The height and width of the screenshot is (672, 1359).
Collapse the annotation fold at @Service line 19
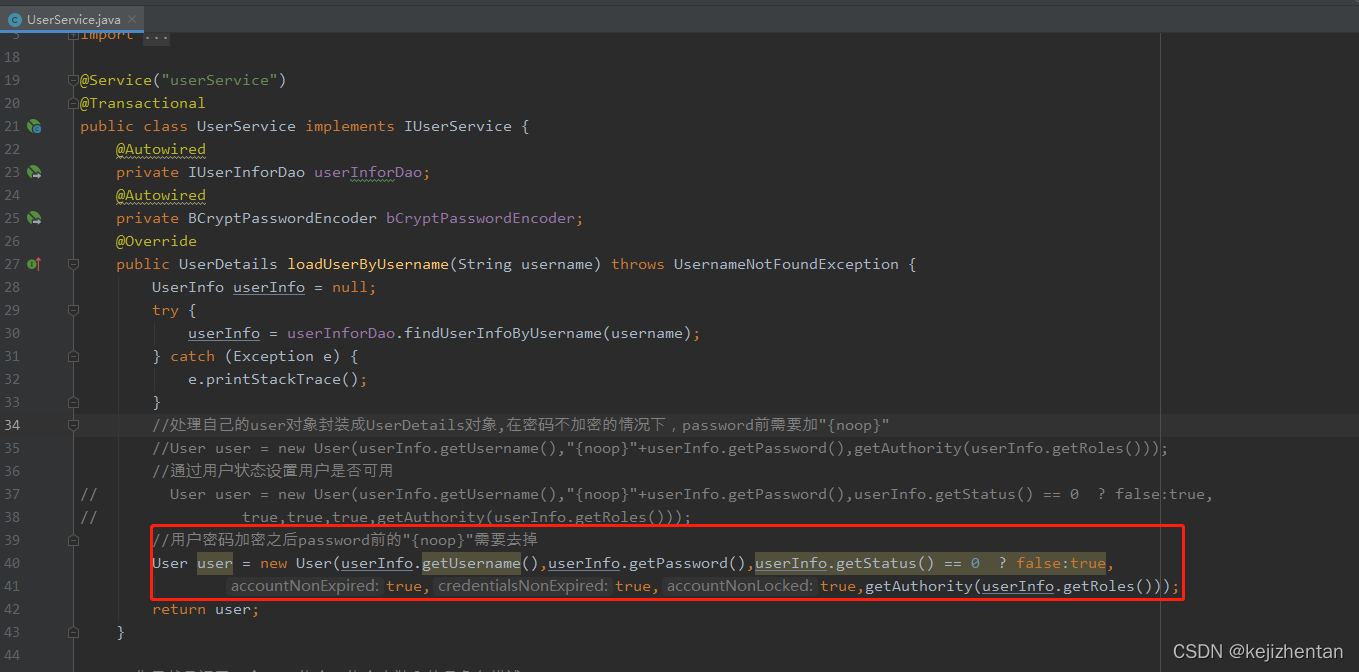tap(73, 80)
